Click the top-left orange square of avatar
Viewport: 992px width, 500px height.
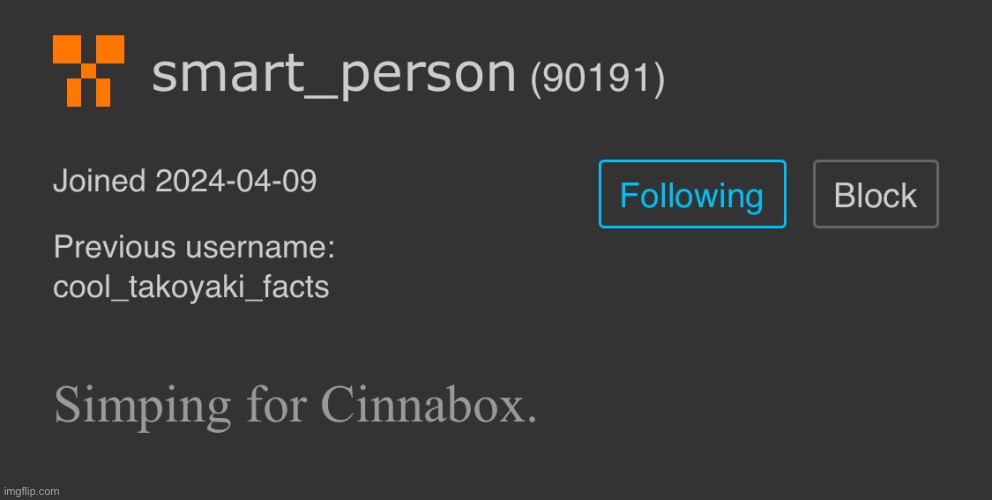coord(67,49)
